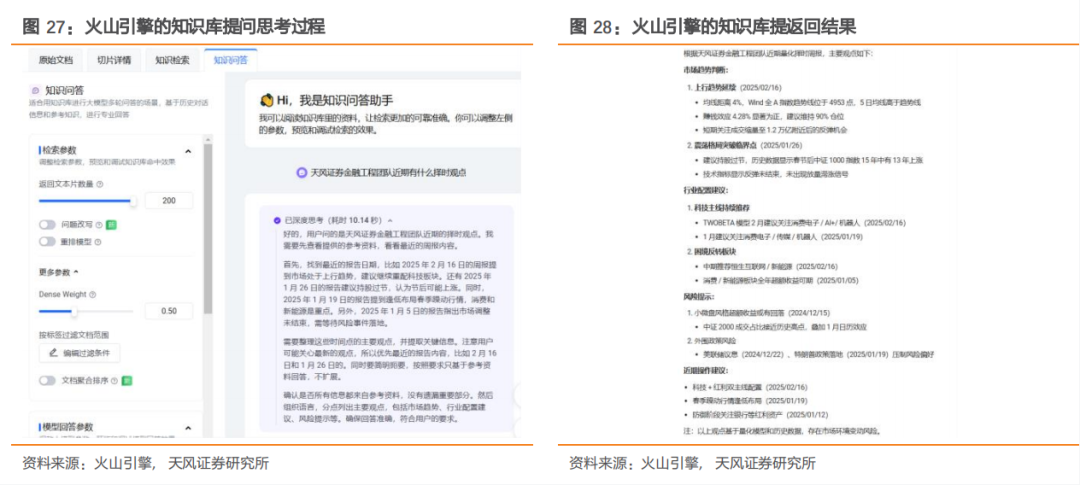
Task: Toggle the 文档聚合排序 switch
Action: click(47, 380)
